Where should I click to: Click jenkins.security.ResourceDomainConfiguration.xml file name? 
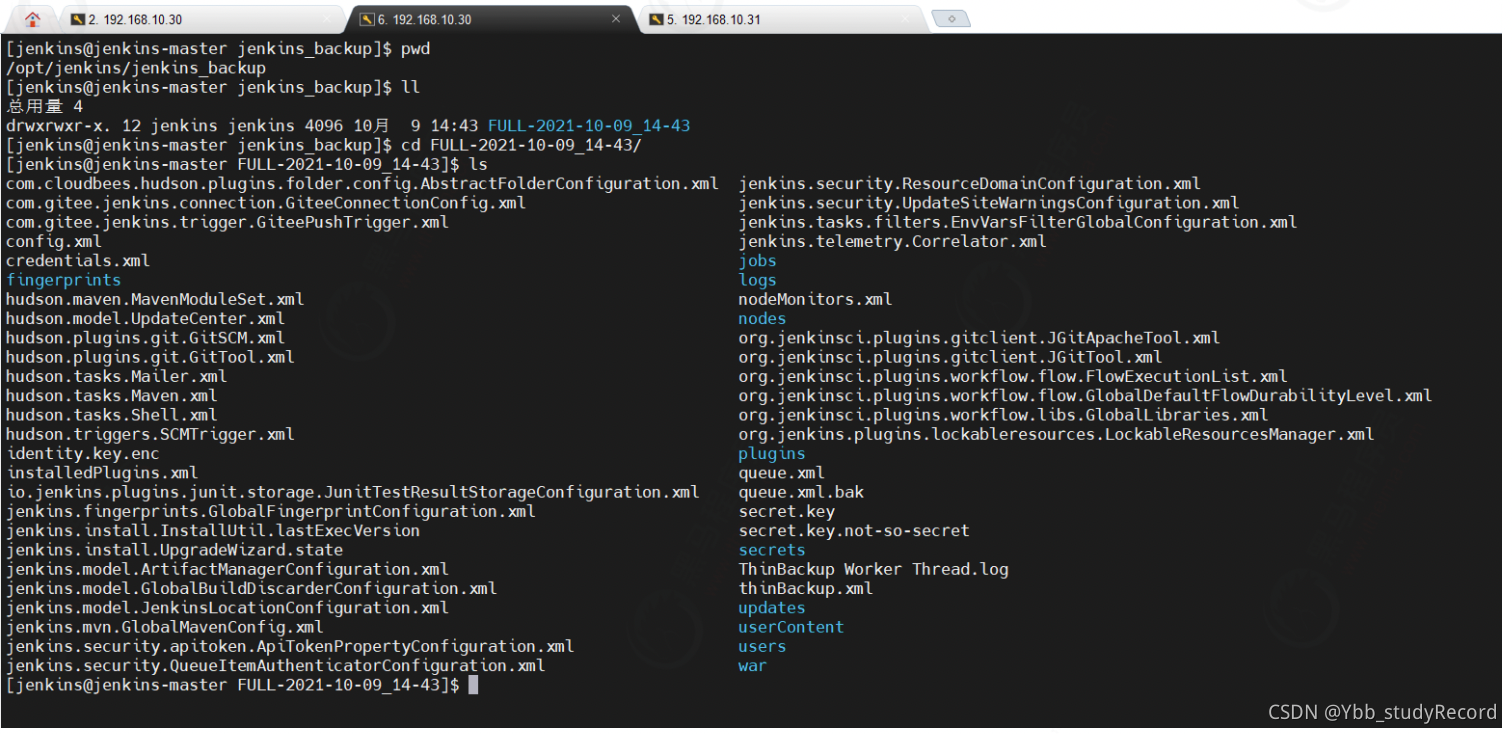pyautogui.click(x=970, y=184)
